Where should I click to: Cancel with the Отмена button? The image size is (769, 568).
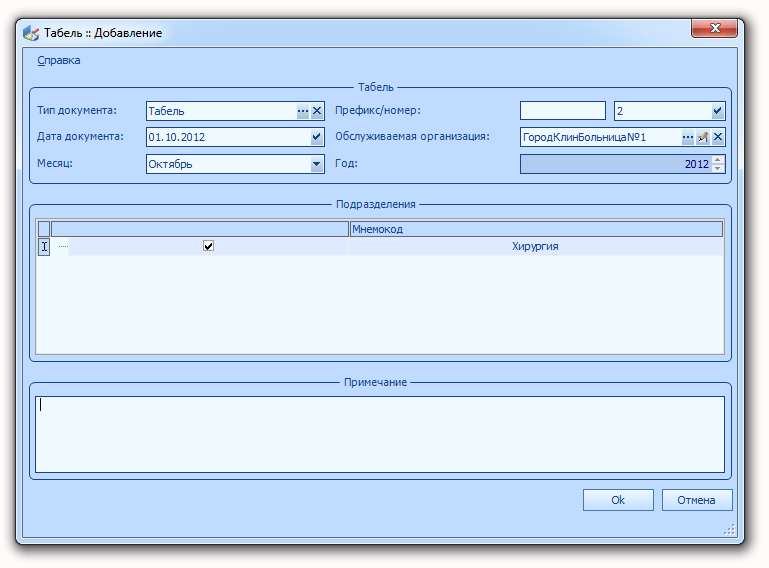pyautogui.click(x=696, y=500)
